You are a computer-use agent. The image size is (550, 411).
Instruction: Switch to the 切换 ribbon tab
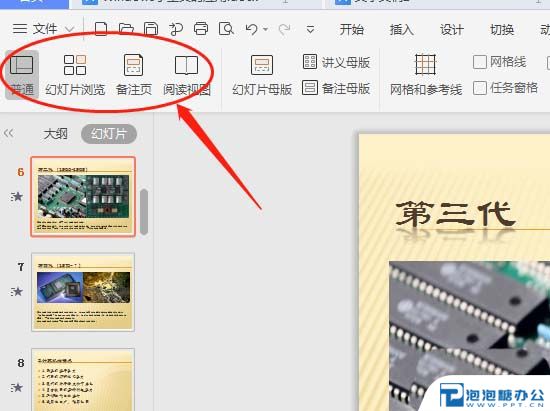[502, 29]
